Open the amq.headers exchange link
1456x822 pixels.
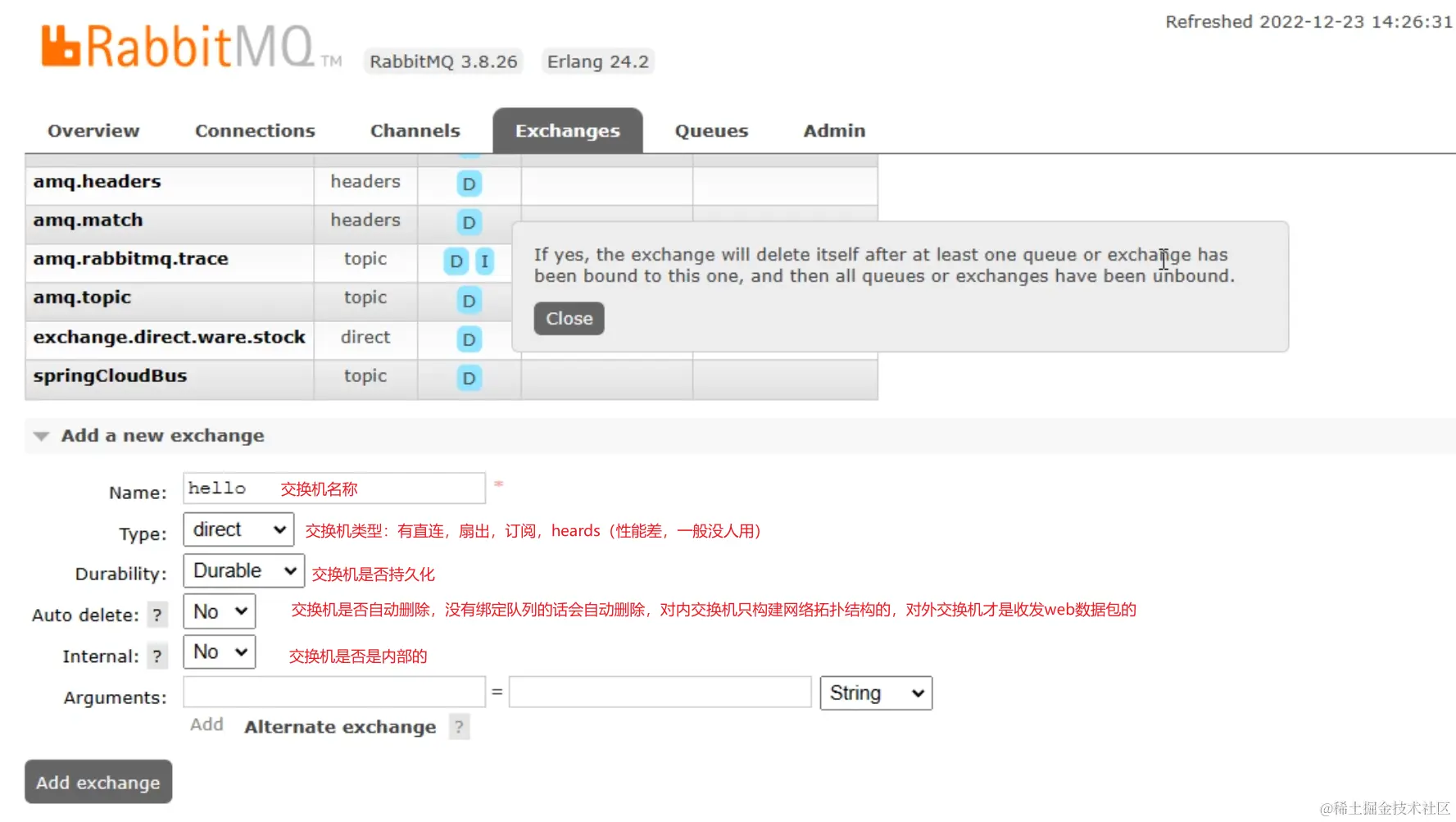pyautogui.click(x=97, y=182)
